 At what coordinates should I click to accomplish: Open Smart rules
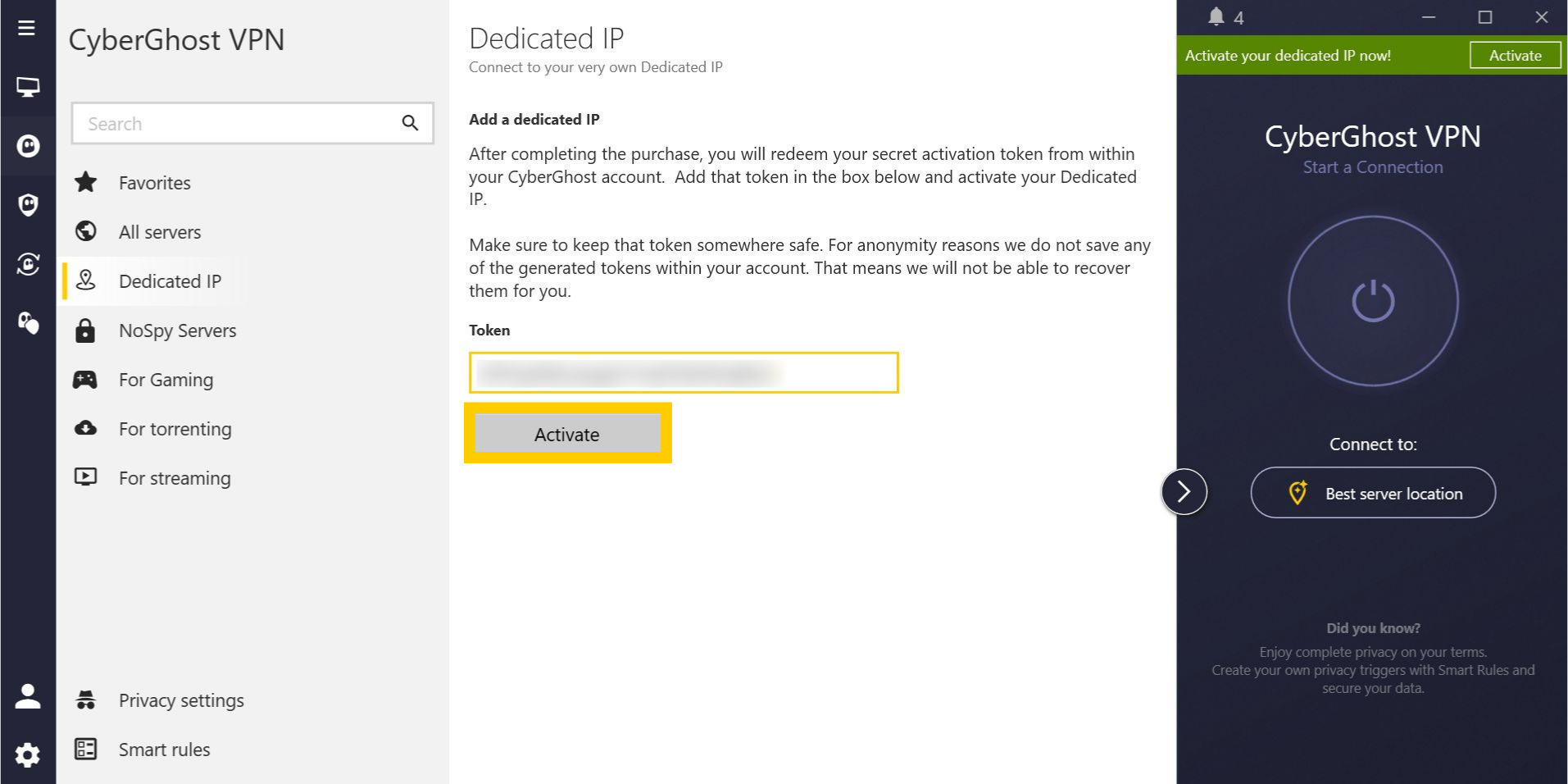pos(164,750)
